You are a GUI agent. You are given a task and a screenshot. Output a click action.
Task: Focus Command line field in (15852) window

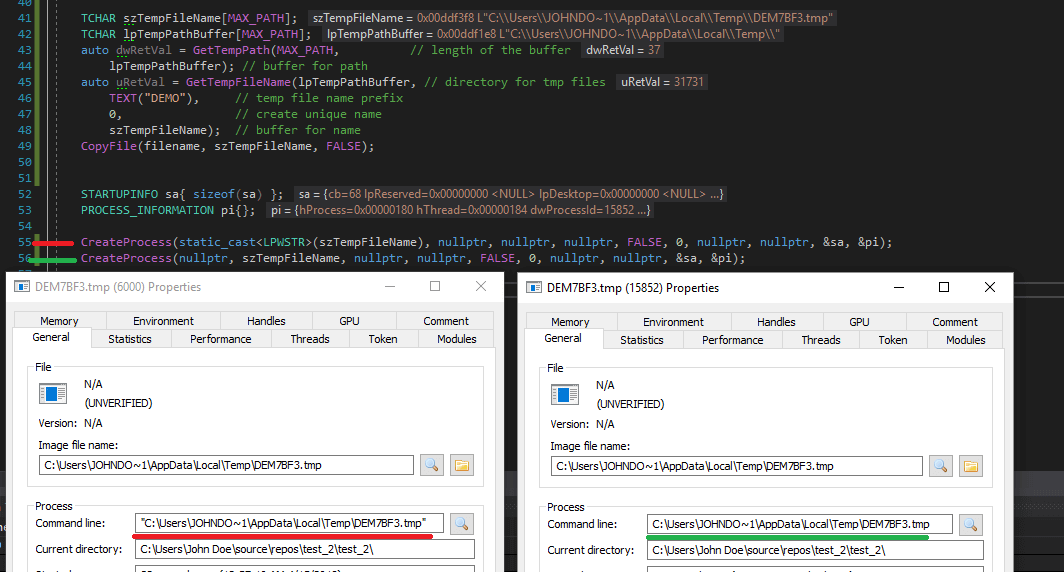pos(799,525)
